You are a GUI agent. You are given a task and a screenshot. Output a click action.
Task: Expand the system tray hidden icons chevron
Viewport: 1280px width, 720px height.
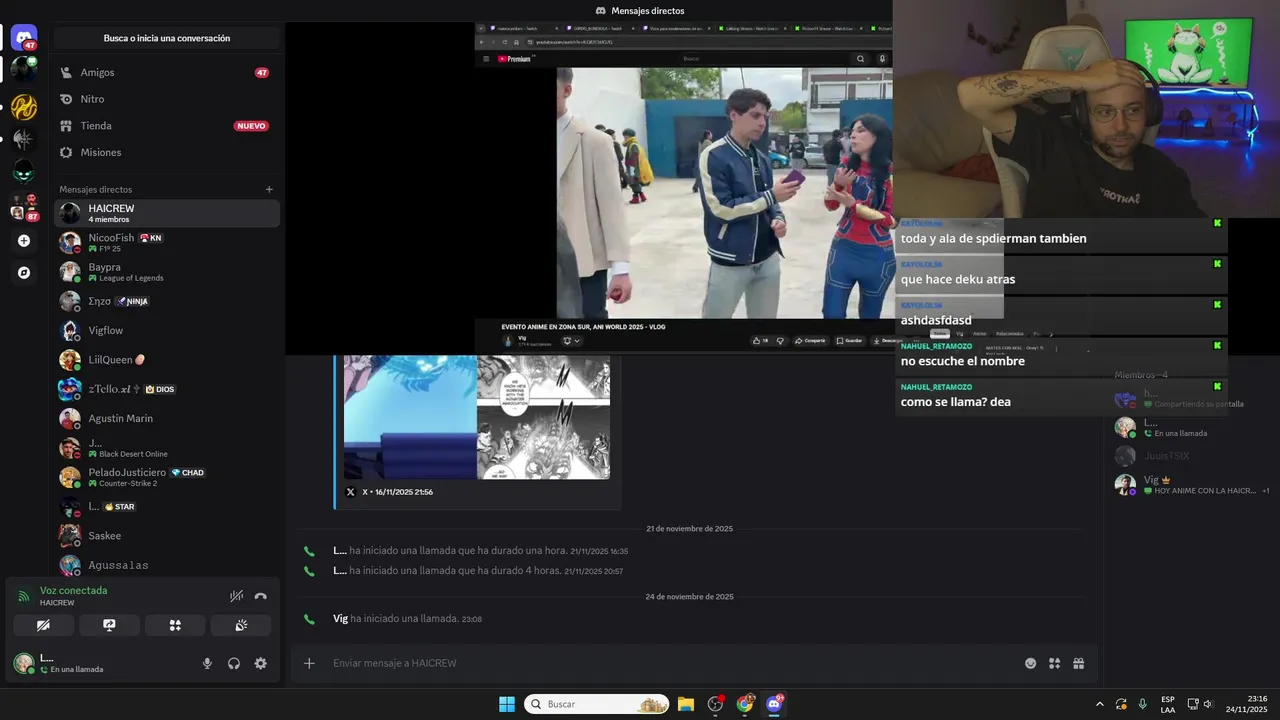coord(1100,704)
